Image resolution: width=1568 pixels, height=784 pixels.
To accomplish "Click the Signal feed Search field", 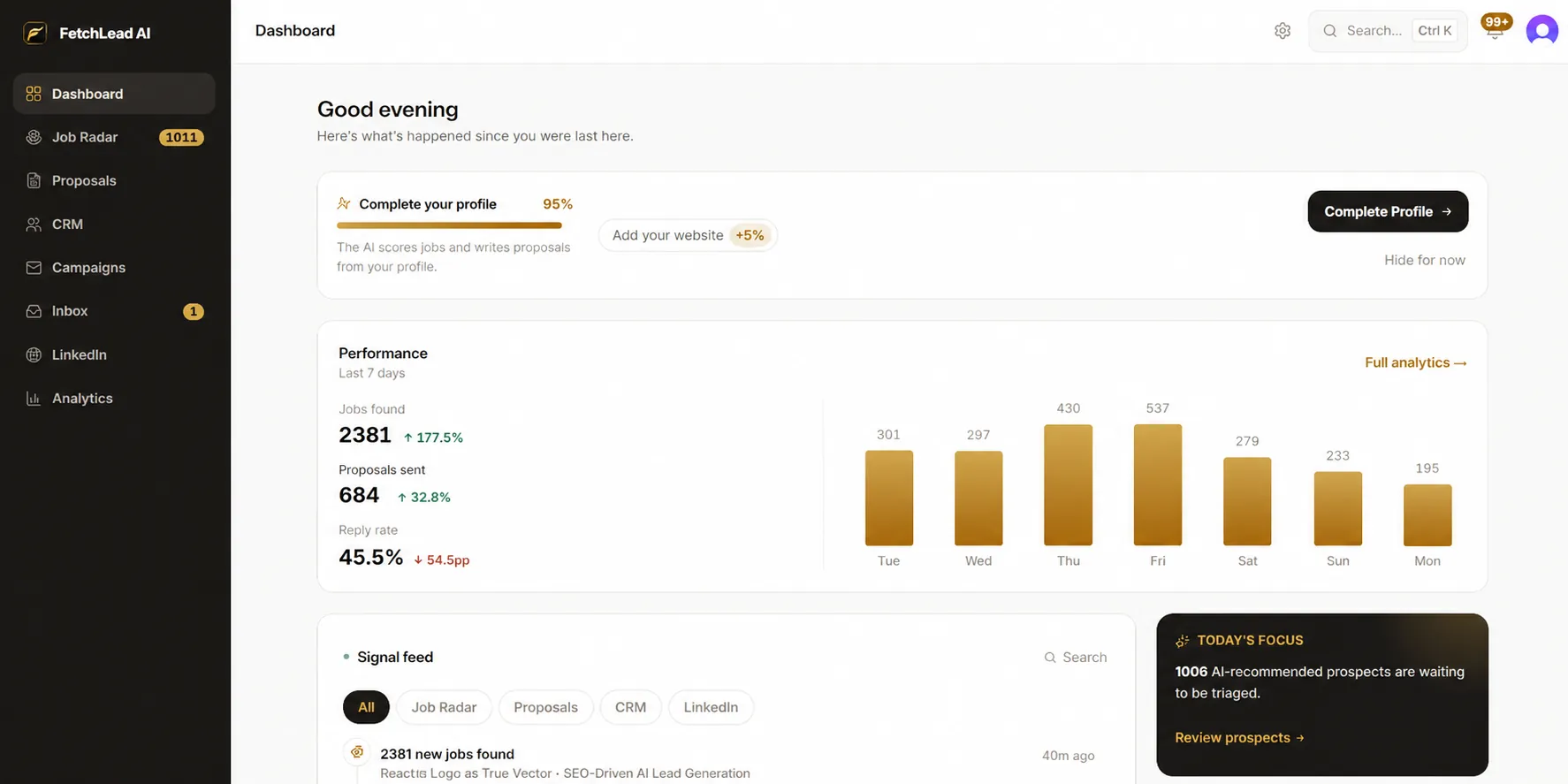I will pos(1075,658).
